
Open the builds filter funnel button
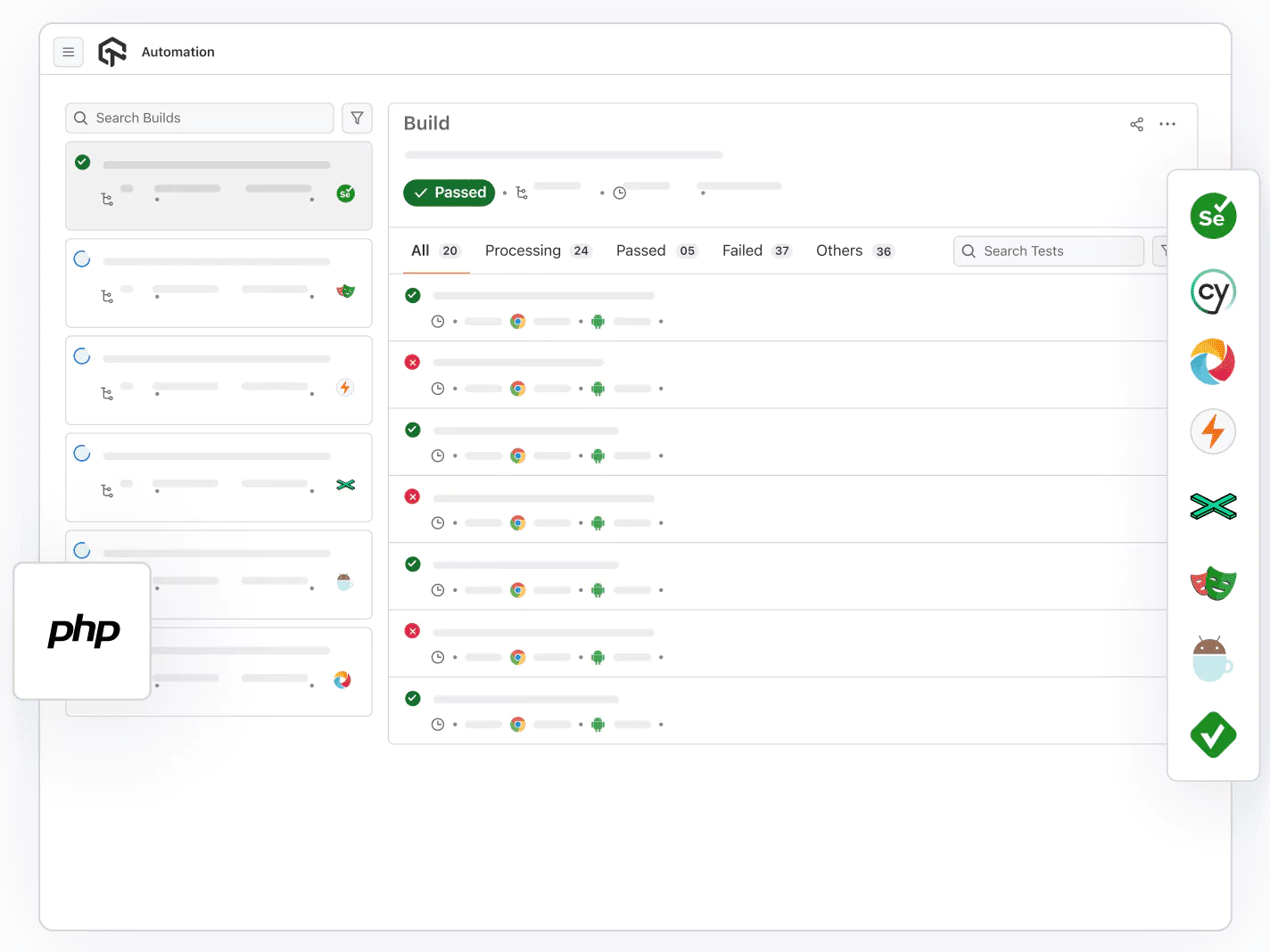pyautogui.click(x=357, y=118)
